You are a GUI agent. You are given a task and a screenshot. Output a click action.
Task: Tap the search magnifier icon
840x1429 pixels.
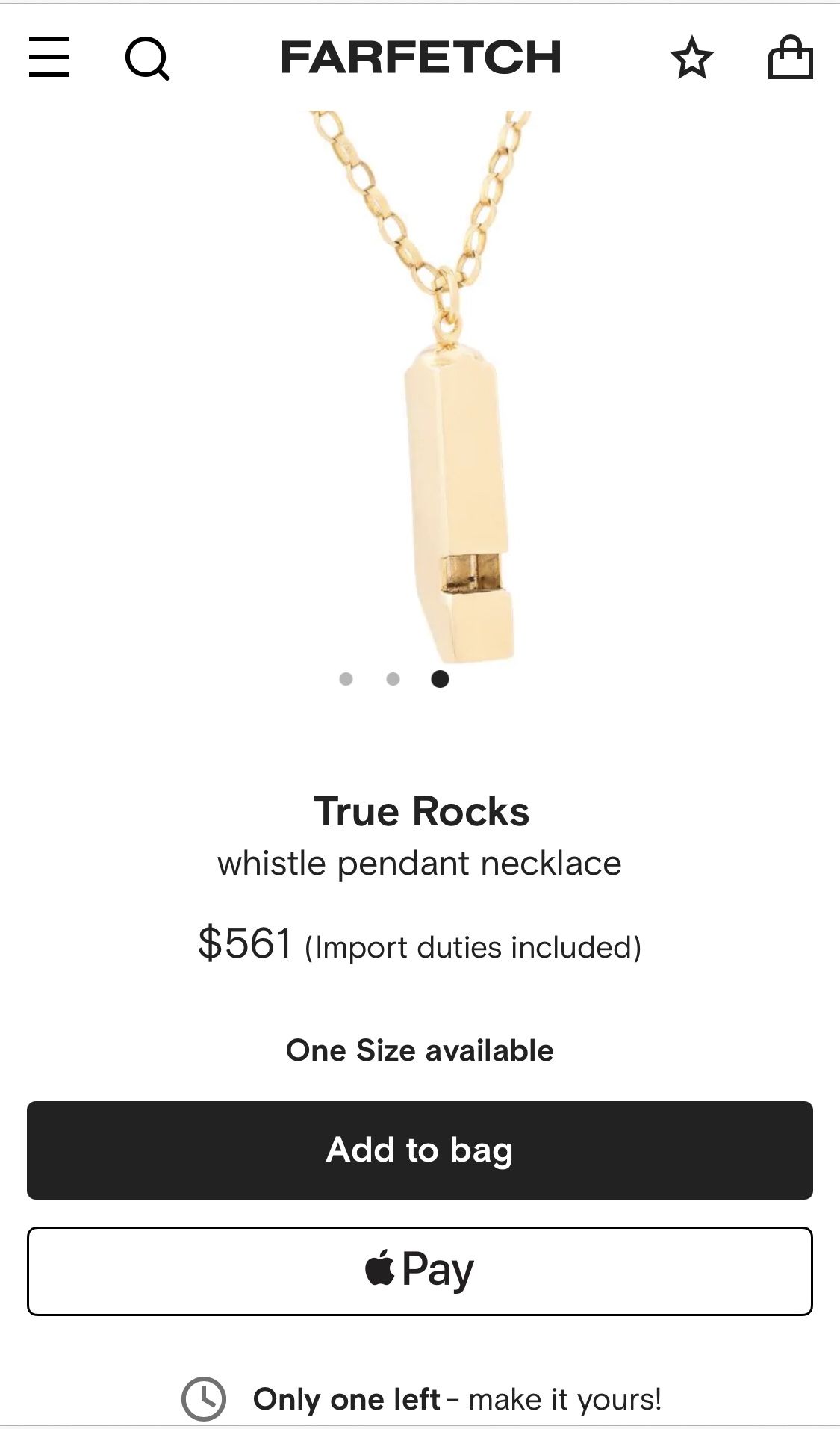click(147, 58)
